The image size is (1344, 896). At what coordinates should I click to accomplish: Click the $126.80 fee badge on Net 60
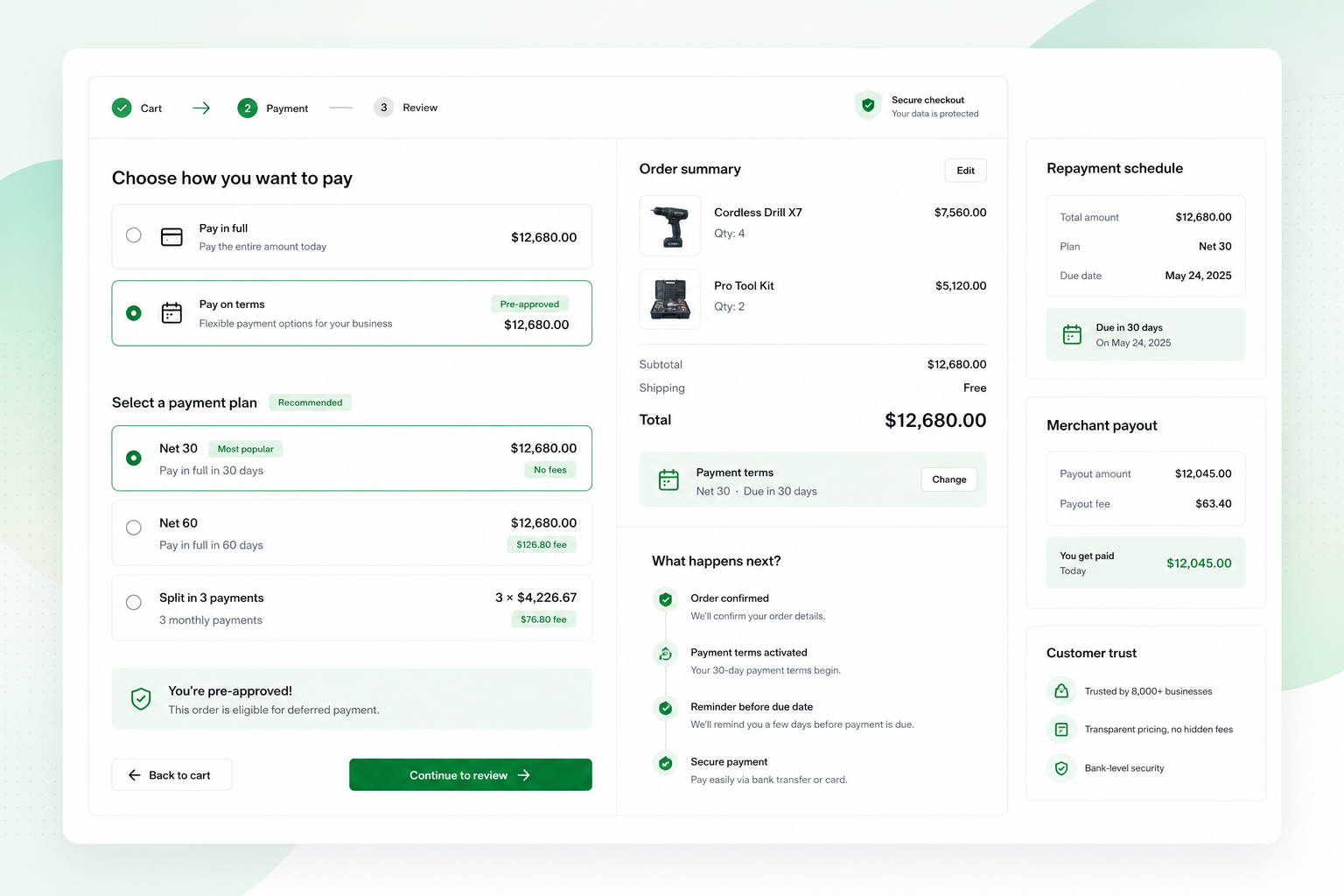tap(542, 544)
